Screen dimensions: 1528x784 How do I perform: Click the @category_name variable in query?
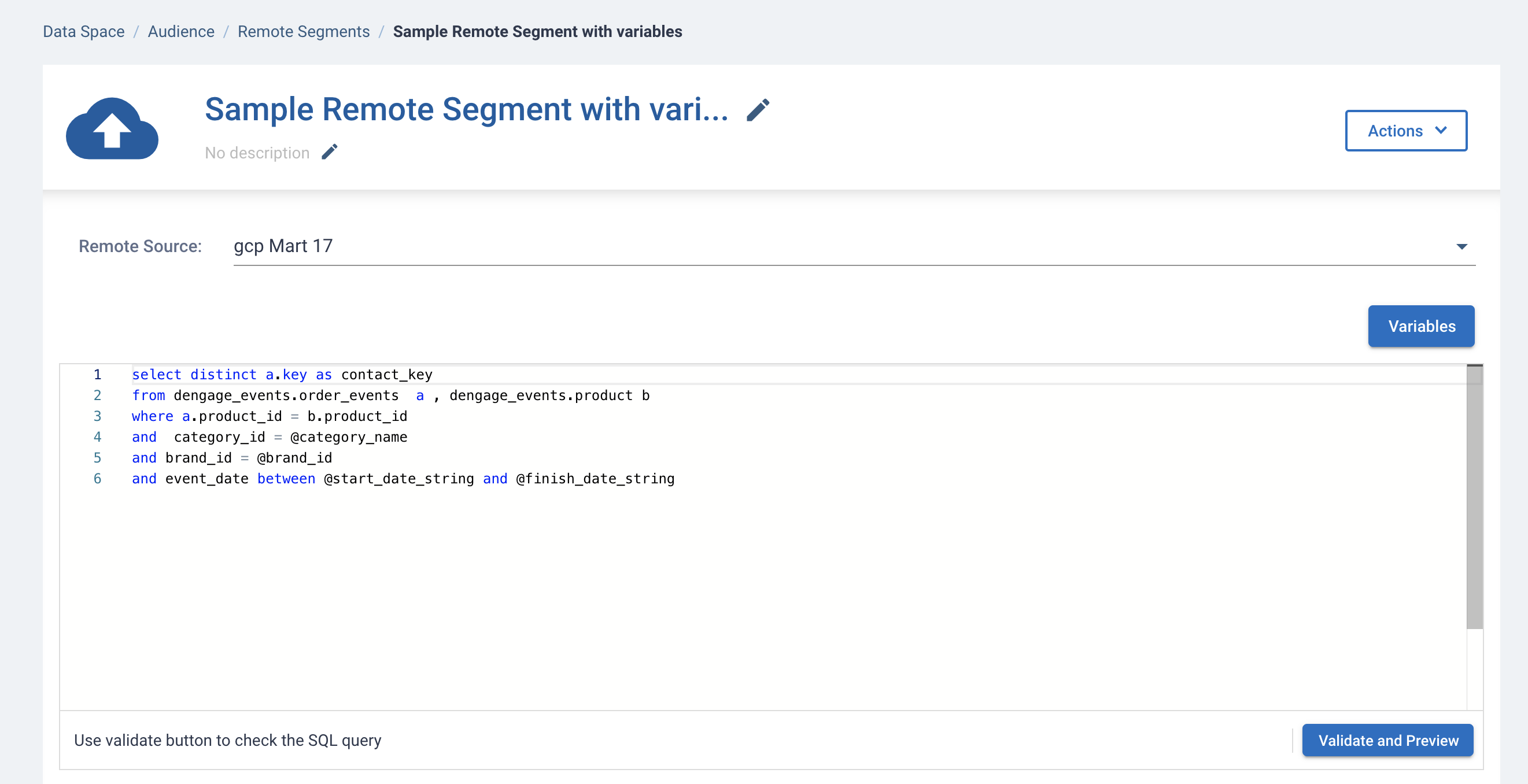pyautogui.click(x=348, y=437)
